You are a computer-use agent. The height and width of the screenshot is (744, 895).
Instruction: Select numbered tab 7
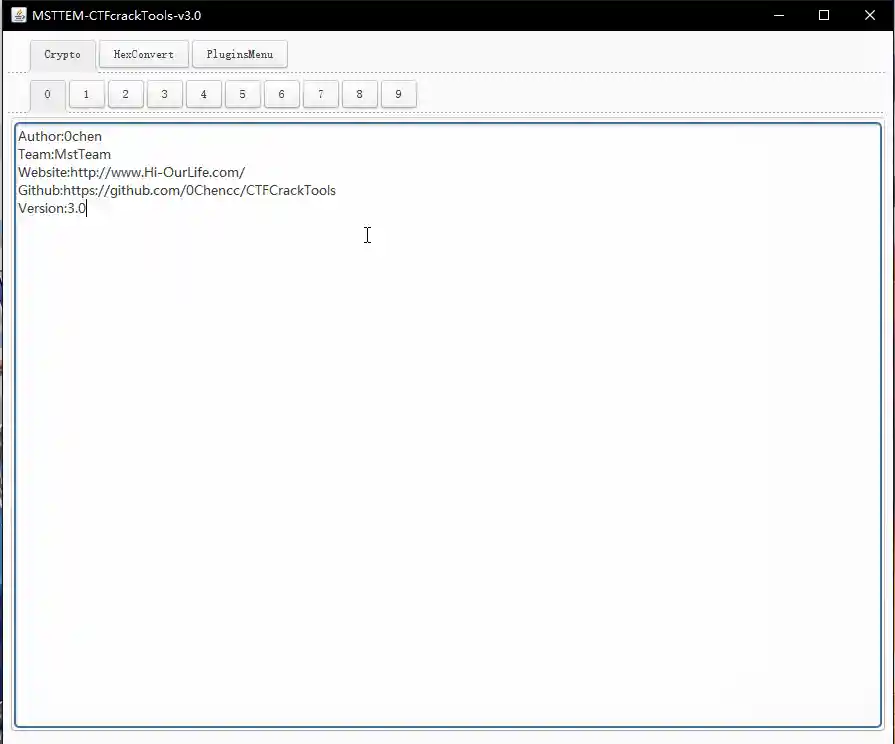[321, 94]
